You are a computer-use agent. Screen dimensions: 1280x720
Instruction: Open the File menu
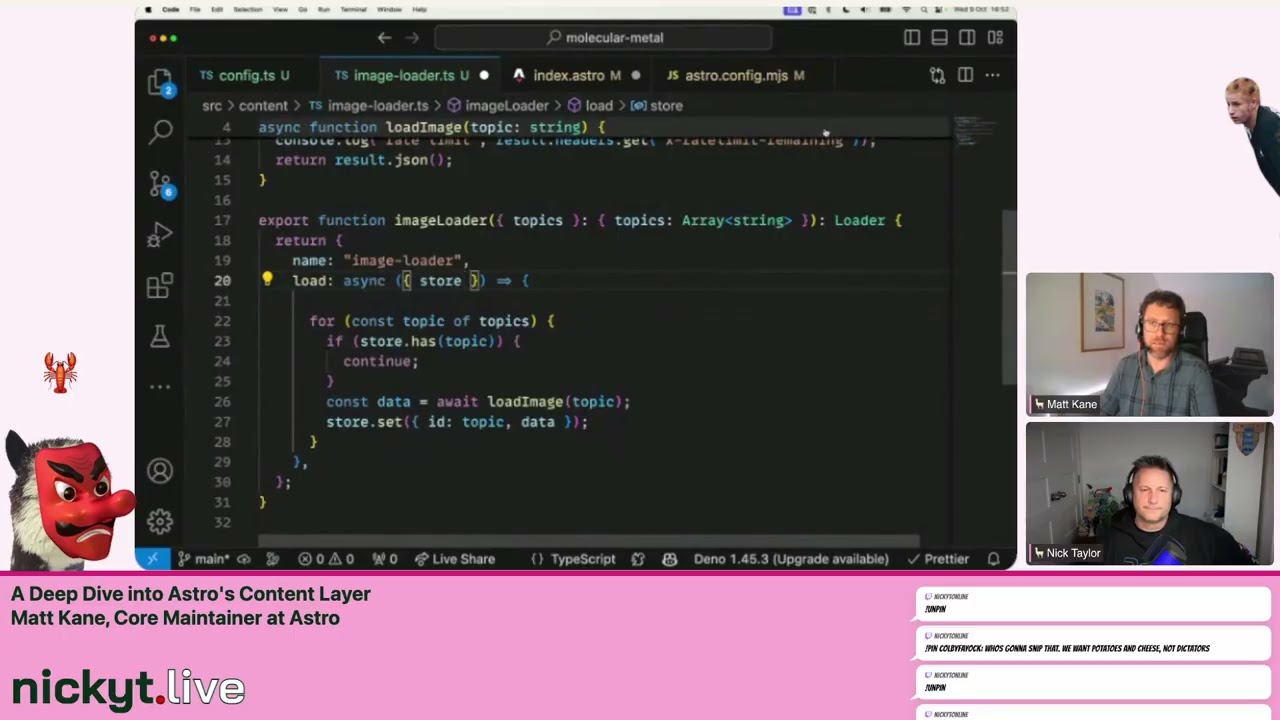coord(195,10)
